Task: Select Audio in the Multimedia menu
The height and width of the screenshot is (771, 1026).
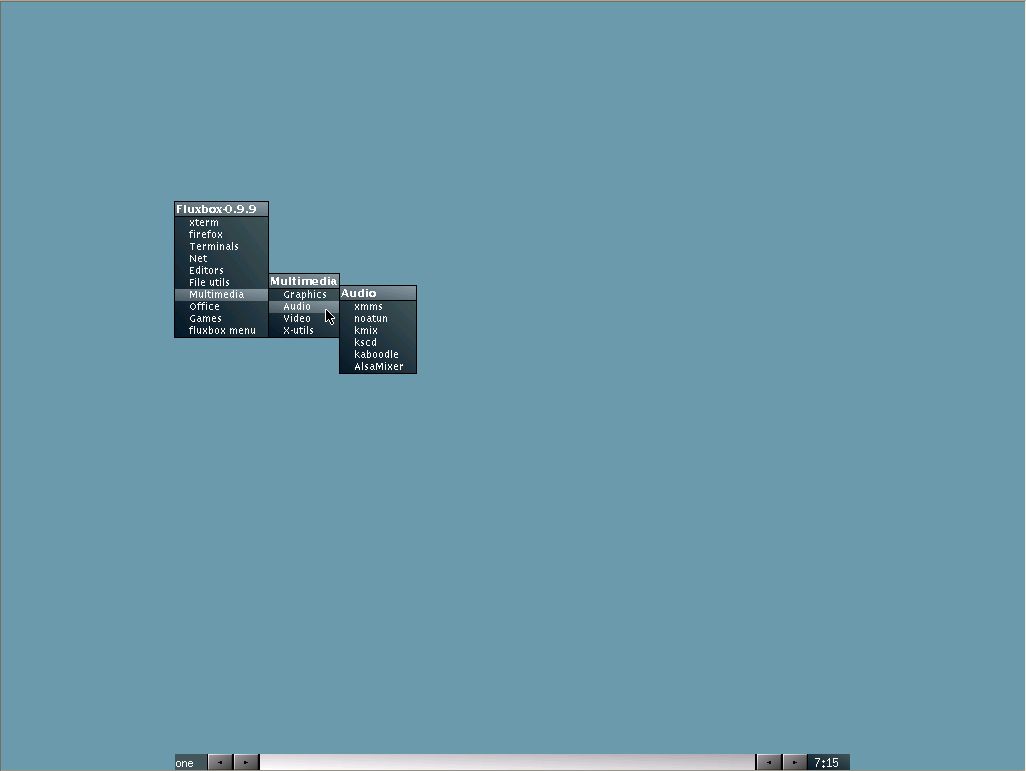Action: (304, 306)
